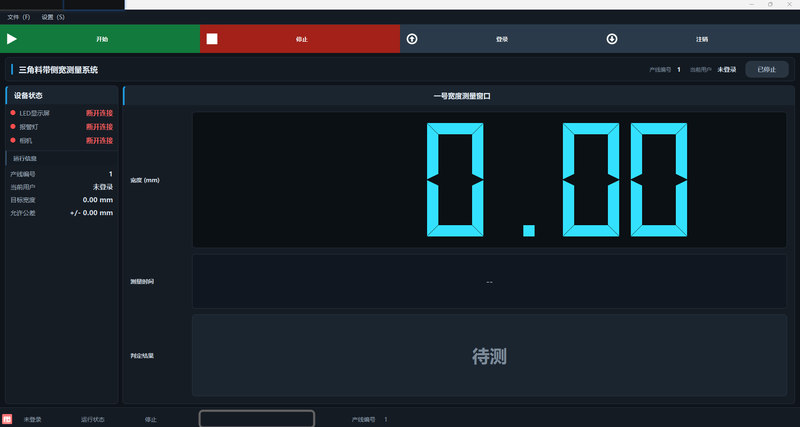The height and width of the screenshot is (427, 800).
Task: Click the 已停止 status button
Action: 767,69
